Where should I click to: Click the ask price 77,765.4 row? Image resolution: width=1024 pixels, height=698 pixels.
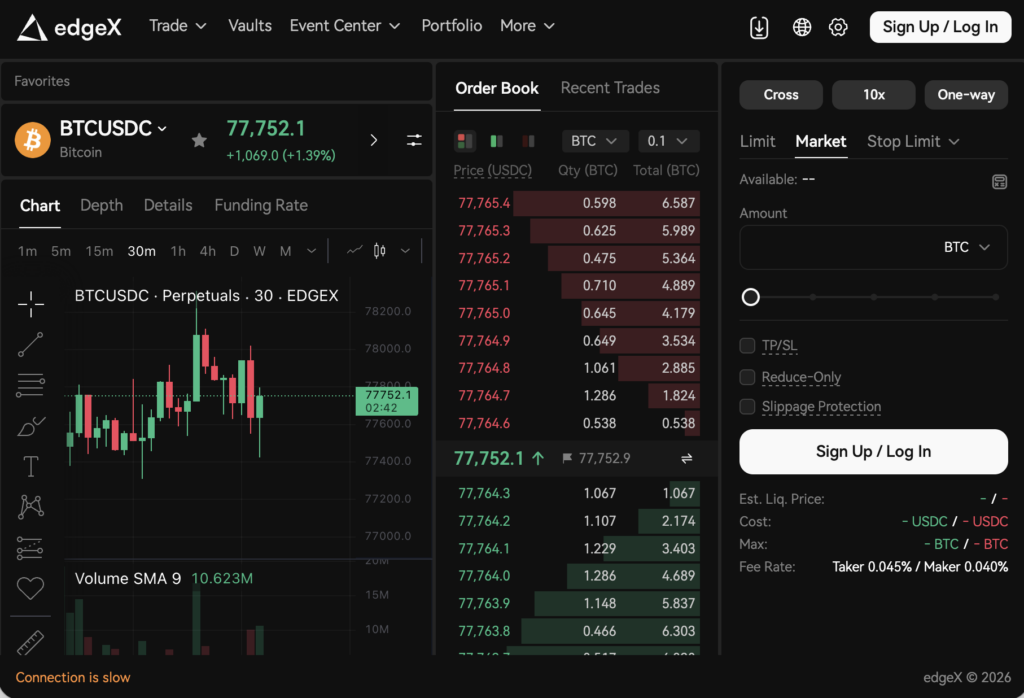[577, 203]
